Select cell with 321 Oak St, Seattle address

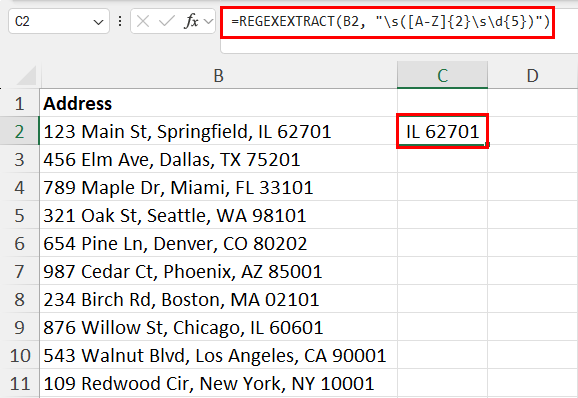(219, 215)
